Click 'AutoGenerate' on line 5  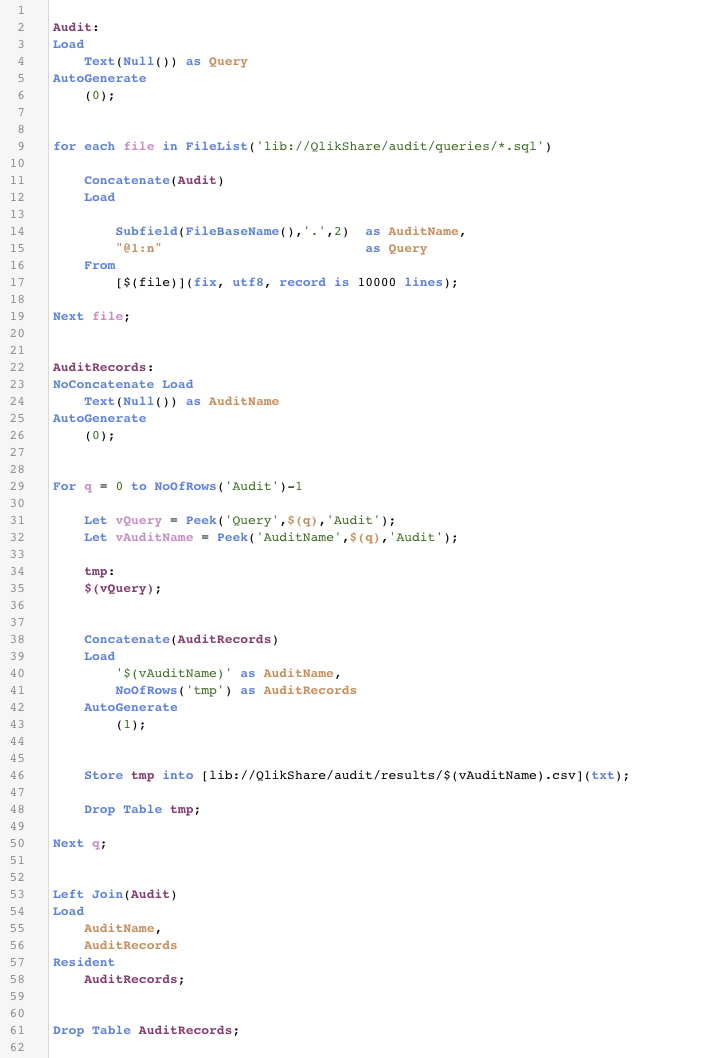99,78
